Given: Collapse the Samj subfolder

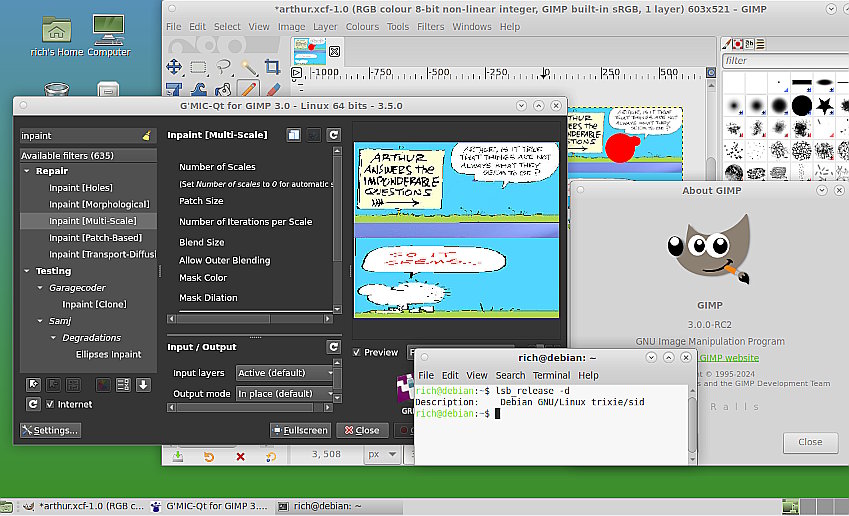Looking at the screenshot, I should tap(40, 321).
